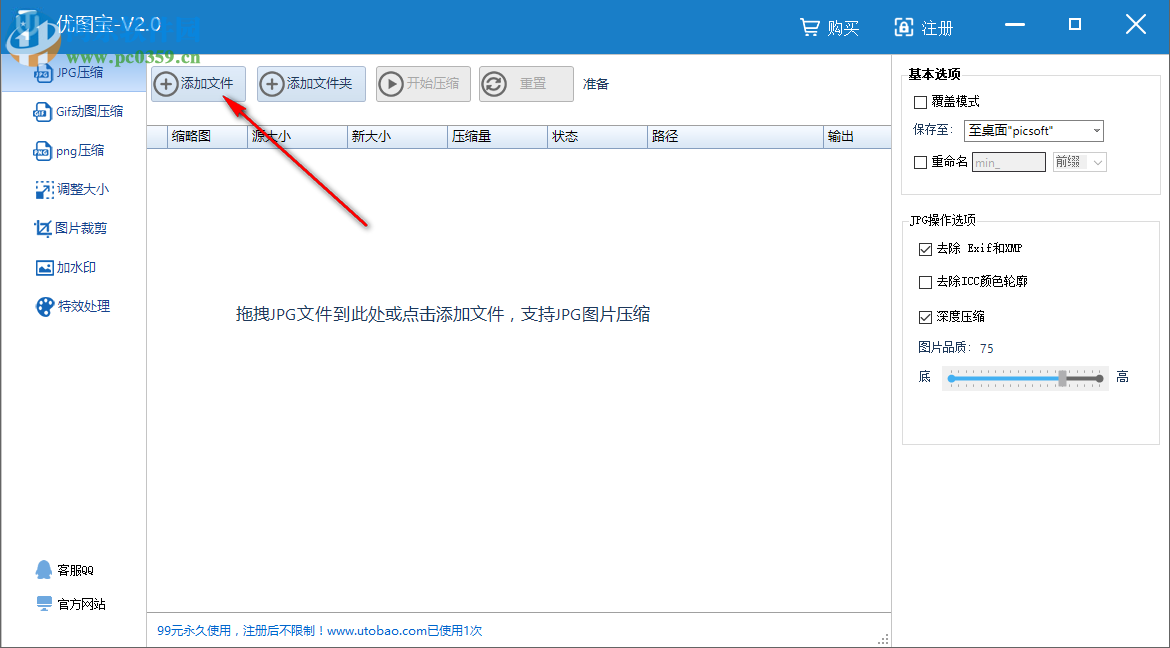Click the 输出 column header
Screen dimensions: 1170x648
click(x=857, y=137)
